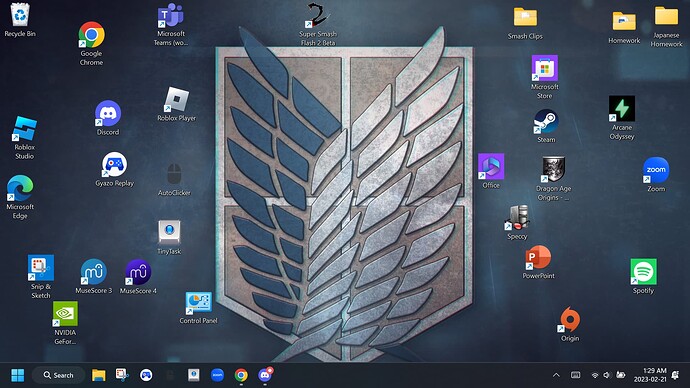Viewport: 690px width, 388px height.
Task: Select the TinyTask desktop icon
Action: pos(169,238)
